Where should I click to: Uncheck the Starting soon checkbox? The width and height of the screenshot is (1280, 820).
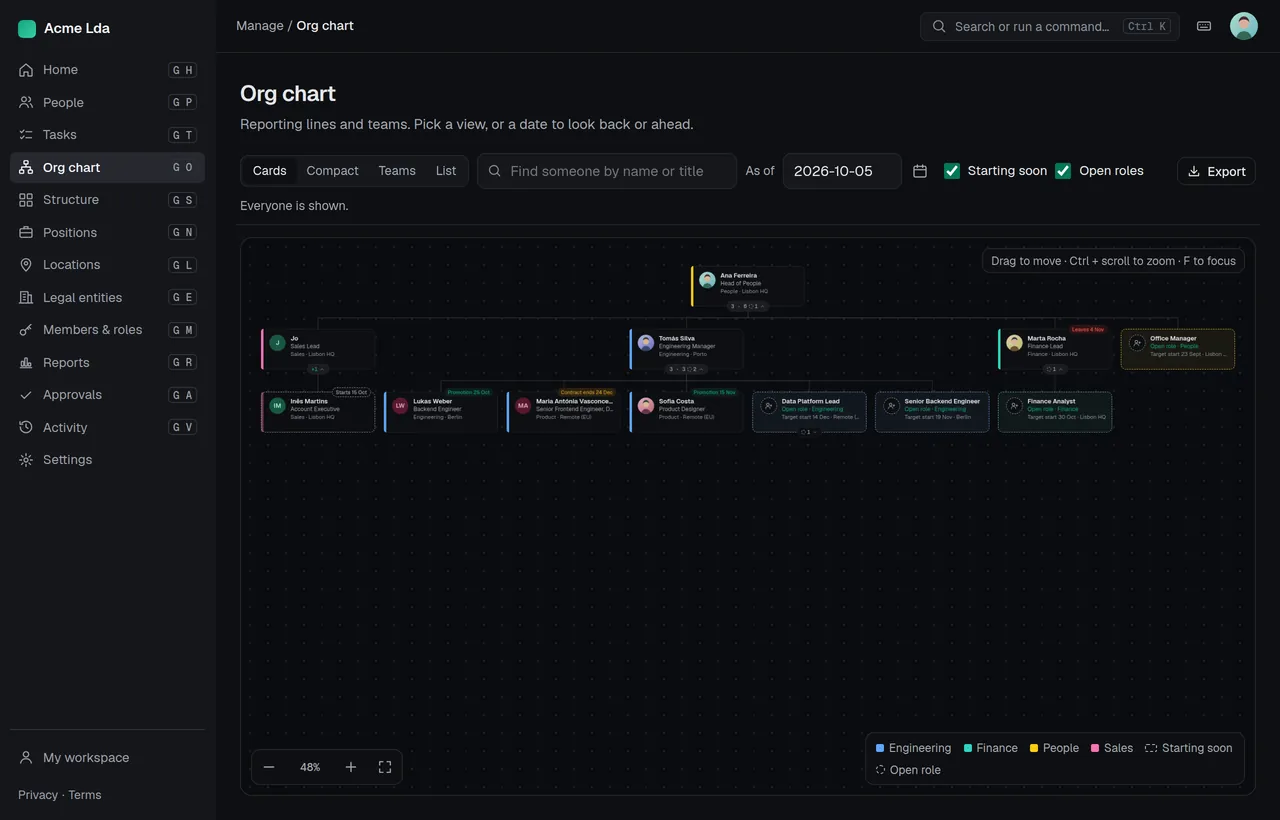pyautogui.click(x=952, y=171)
